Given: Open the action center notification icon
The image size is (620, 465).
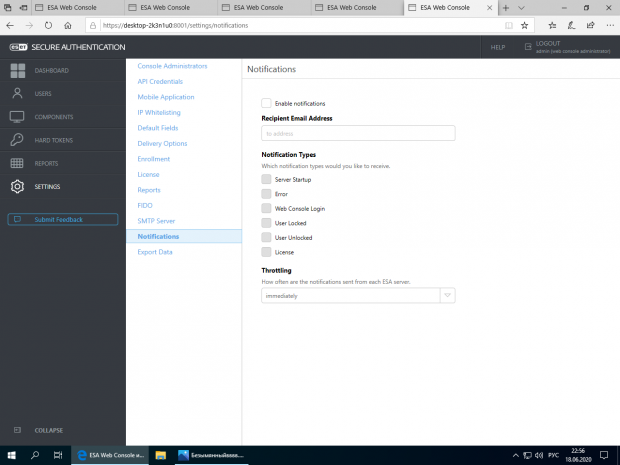Looking at the screenshot, I should coord(604,455).
